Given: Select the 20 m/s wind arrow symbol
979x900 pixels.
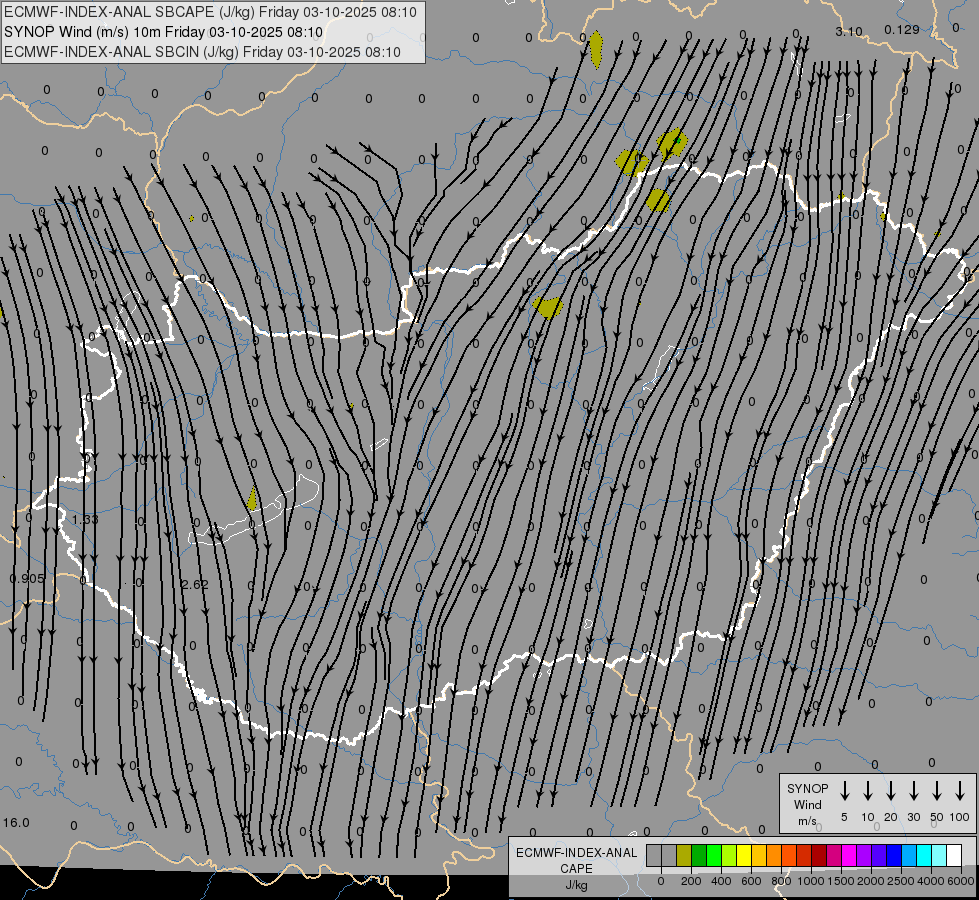Looking at the screenshot, I should click(x=891, y=791).
